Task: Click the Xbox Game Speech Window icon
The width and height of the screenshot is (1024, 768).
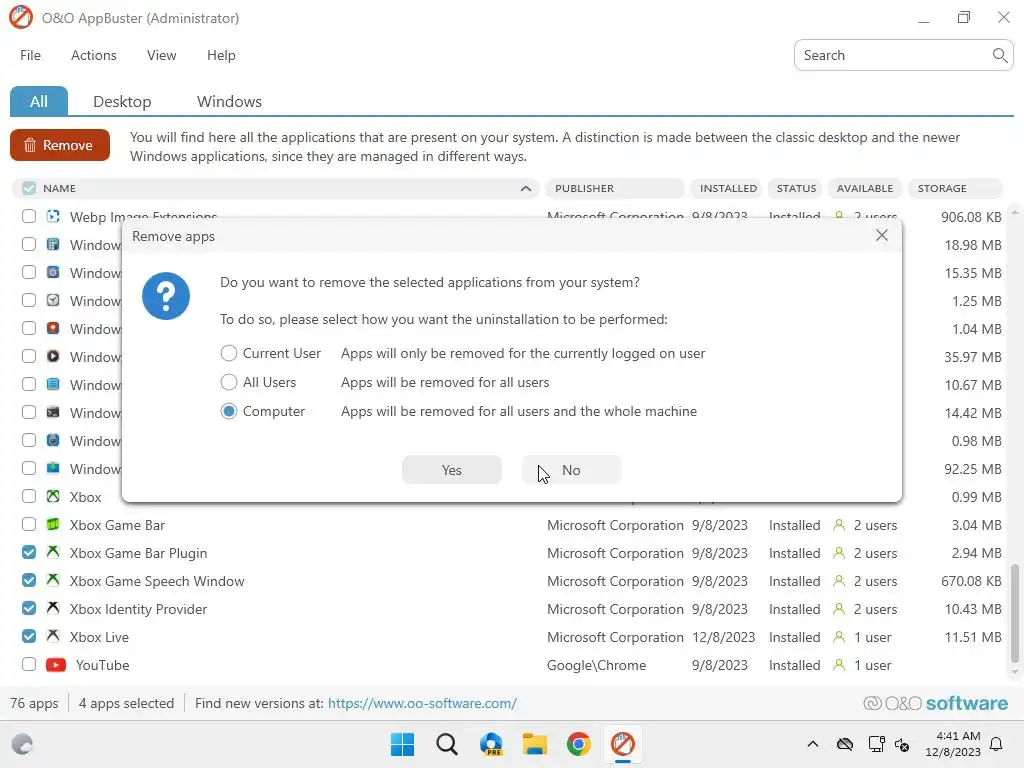Action: (54, 581)
